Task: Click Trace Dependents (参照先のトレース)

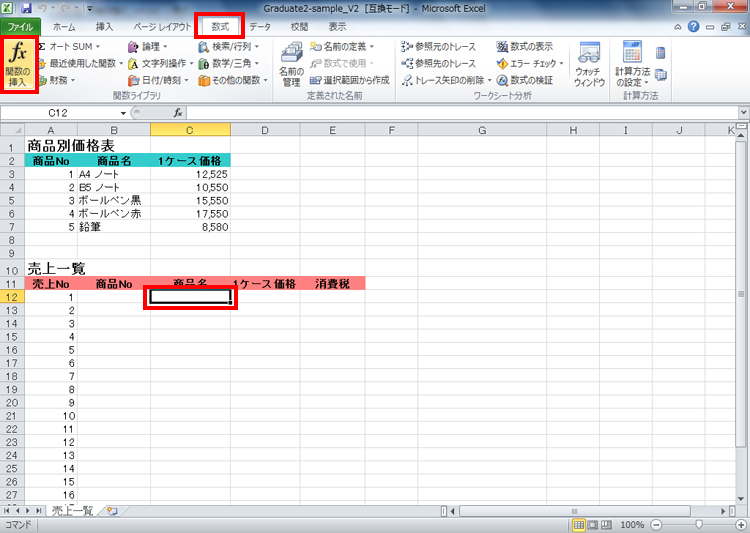Action: click(x=439, y=63)
